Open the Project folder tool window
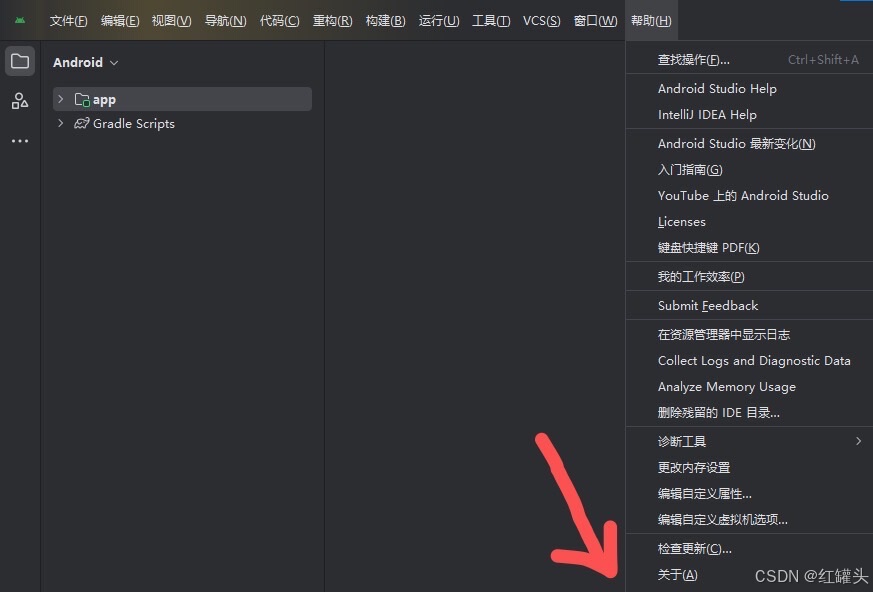Screen dimensions: 873x592 click(20, 61)
